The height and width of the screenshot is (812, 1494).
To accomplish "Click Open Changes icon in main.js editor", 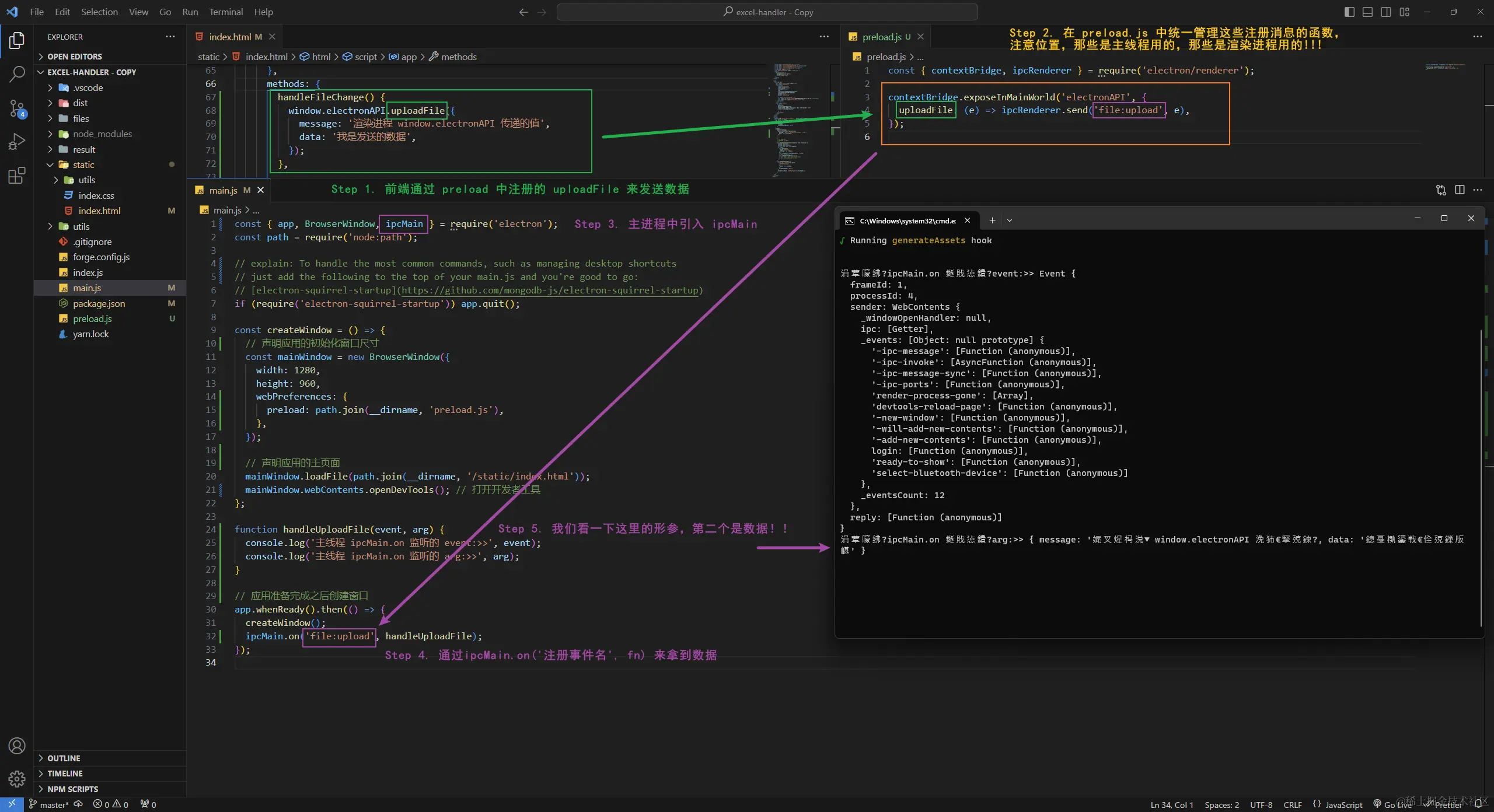I will pyautogui.click(x=1441, y=190).
